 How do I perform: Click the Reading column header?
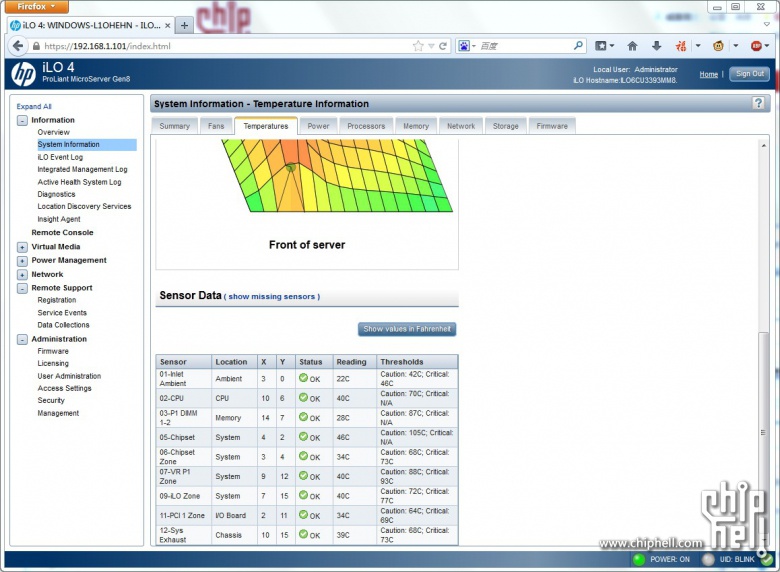pos(355,362)
